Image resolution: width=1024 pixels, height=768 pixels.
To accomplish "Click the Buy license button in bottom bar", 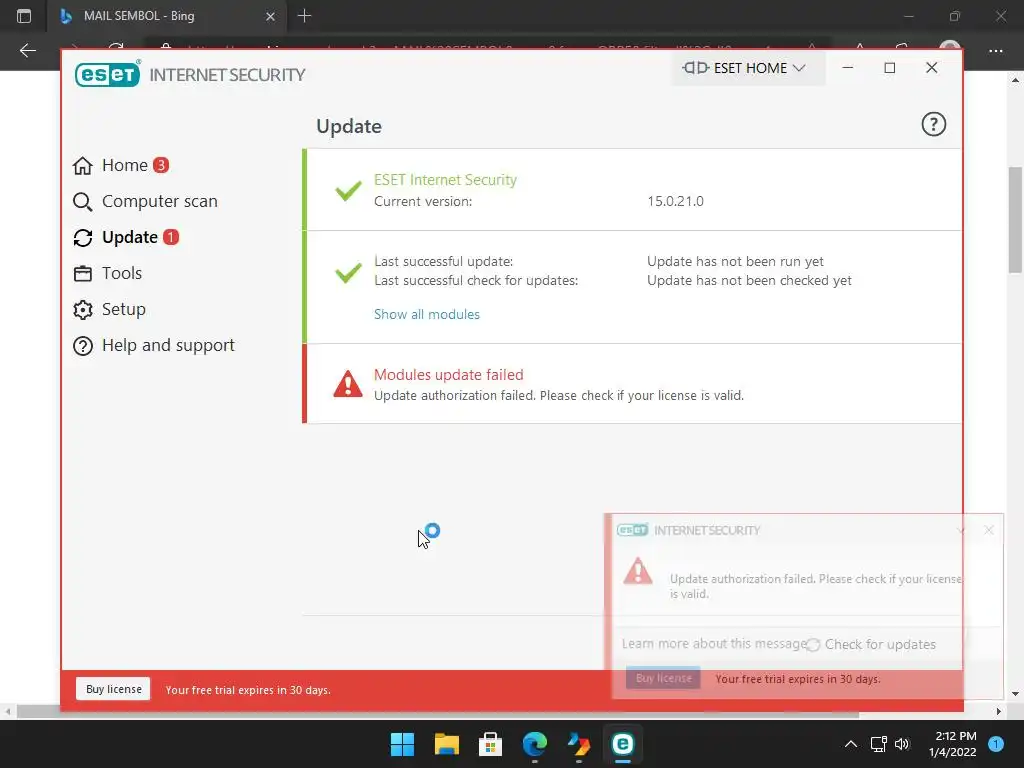I will click(114, 689).
